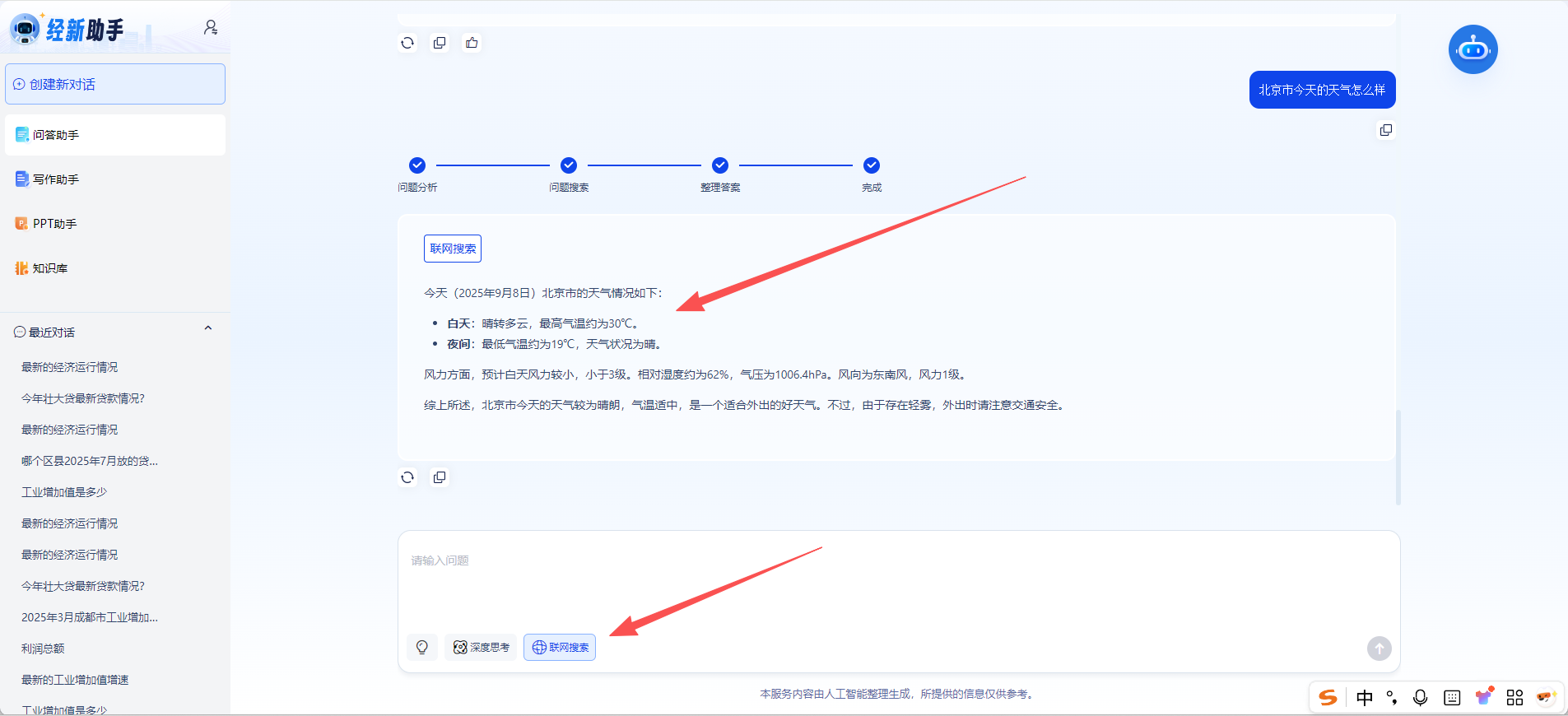1568x716 pixels.
Task: Open the third 最新的经济运行情况 conversation
Action: click(70, 523)
